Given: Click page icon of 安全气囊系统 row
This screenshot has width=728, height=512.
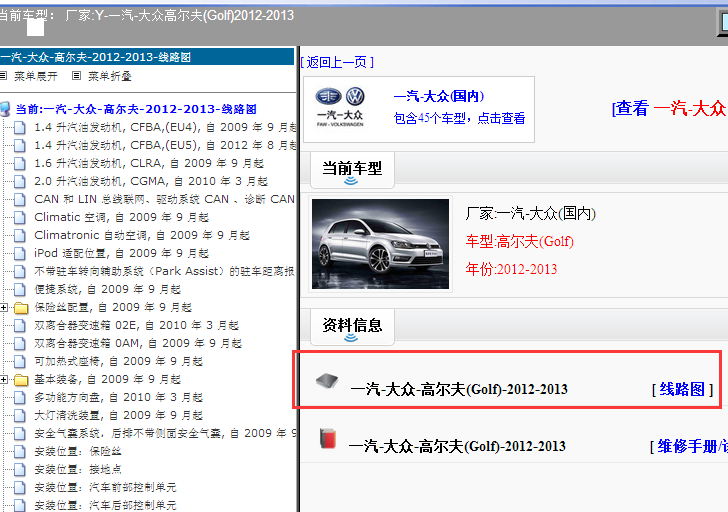Looking at the screenshot, I should point(20,434).
